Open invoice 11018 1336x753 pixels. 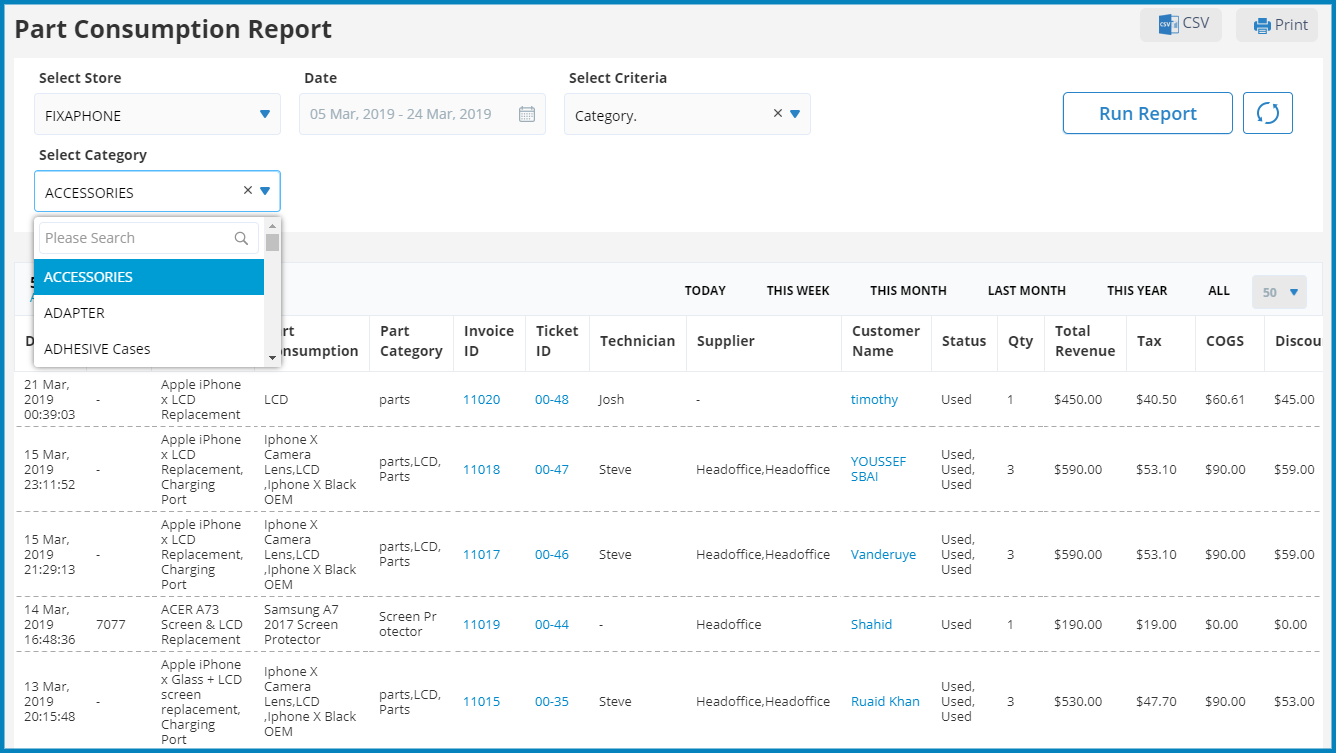(481, 469)
